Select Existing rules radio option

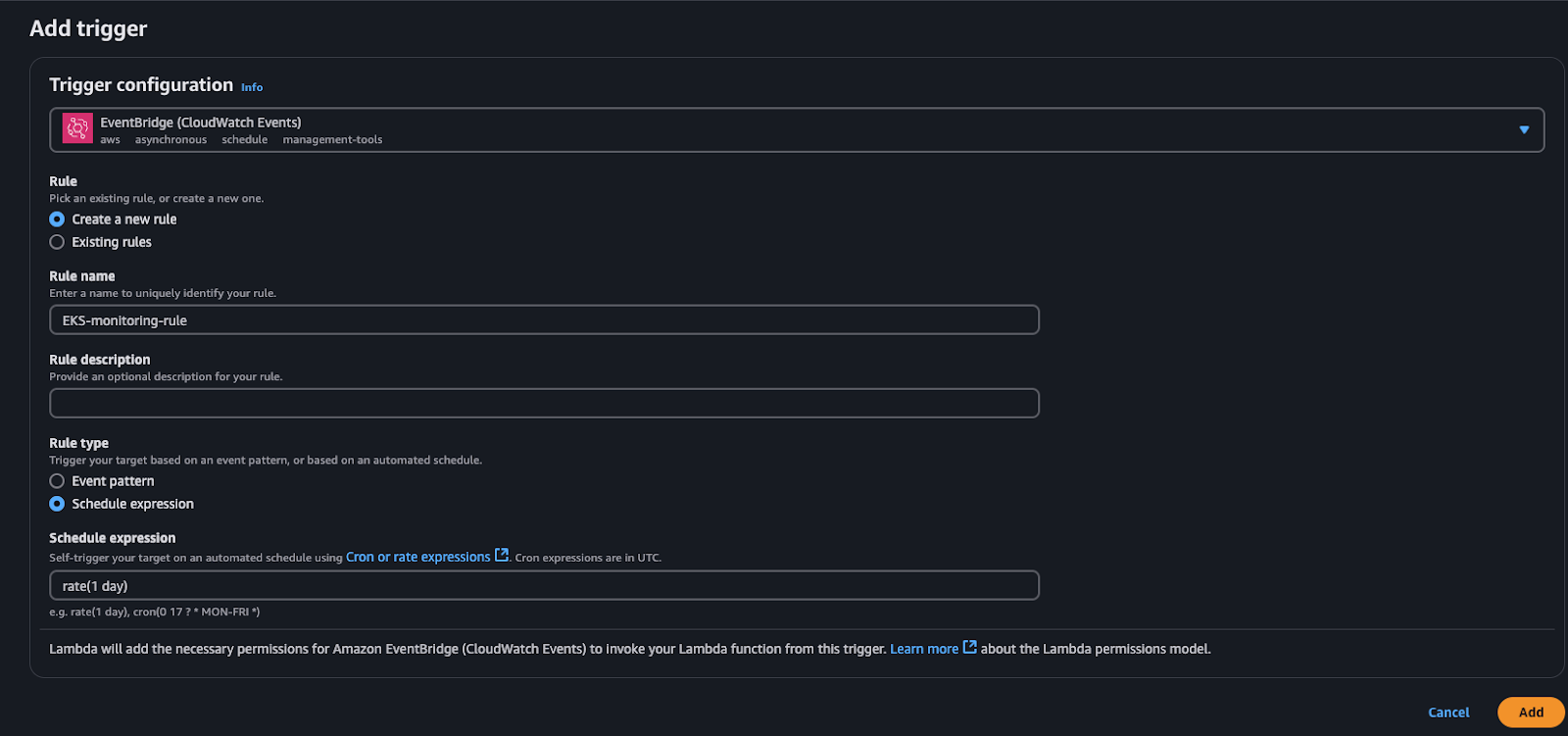coord(57,242)
